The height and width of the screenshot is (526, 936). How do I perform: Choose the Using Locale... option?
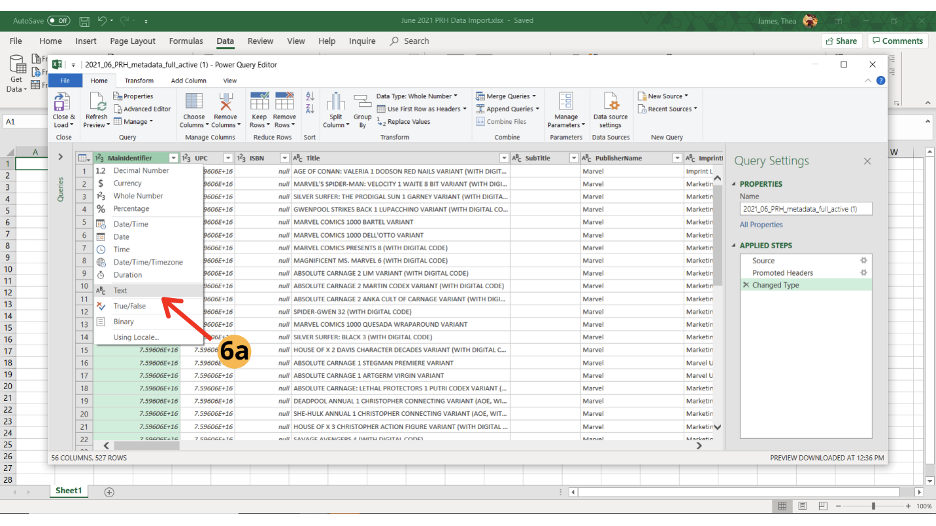pyautogui.click(x=149, y=337)
